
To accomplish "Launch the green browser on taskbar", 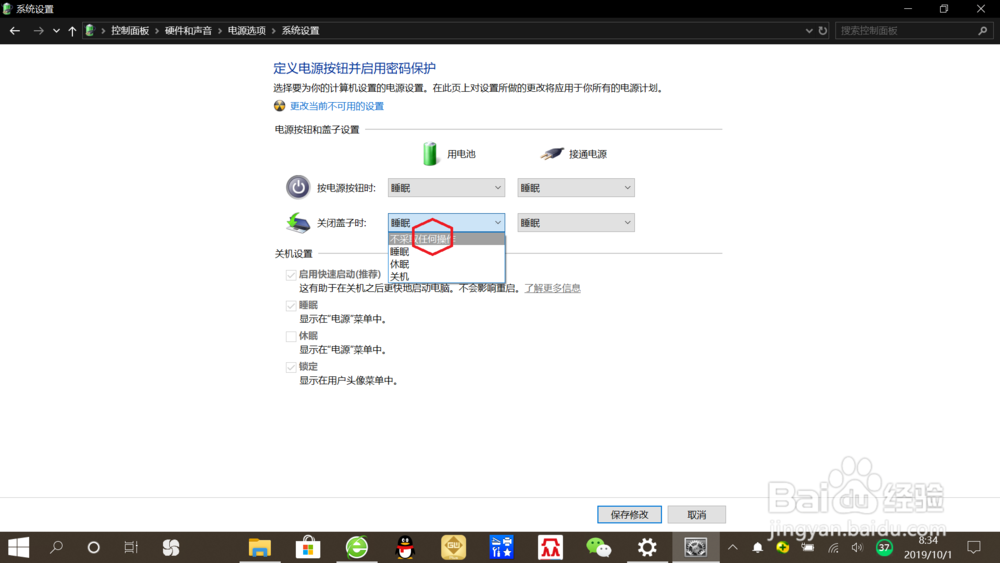I will click(357, 547).
